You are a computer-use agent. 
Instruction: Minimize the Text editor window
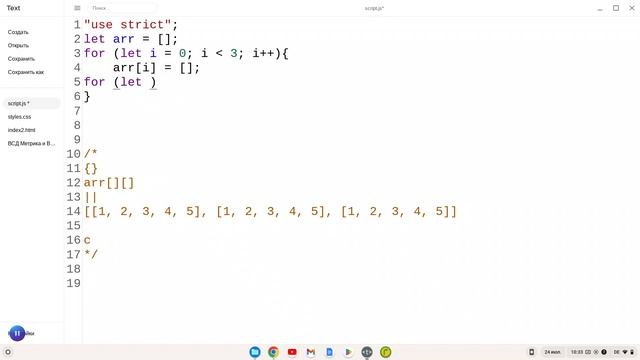[x=600, y=8]
